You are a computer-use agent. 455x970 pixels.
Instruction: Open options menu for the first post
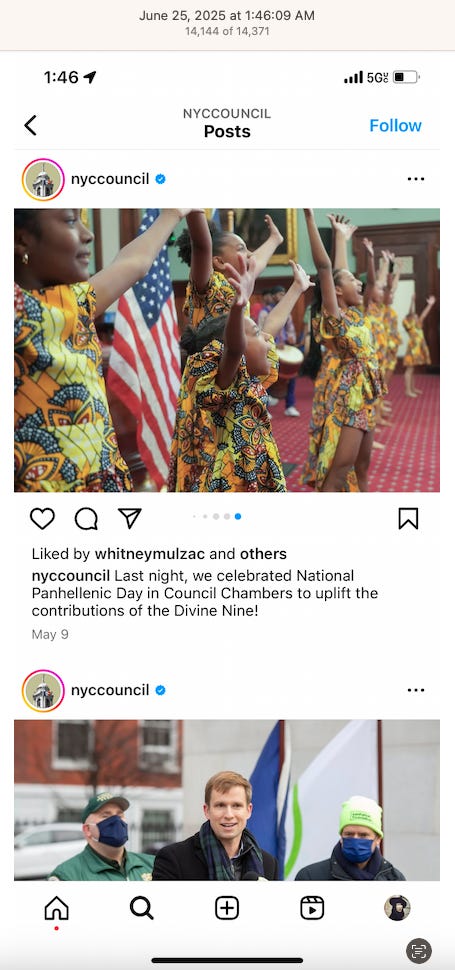[415, 179]
